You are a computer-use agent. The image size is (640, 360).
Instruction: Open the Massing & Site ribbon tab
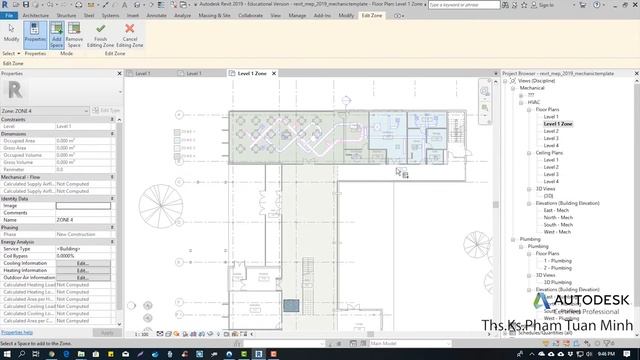click(x=214, y=16)
